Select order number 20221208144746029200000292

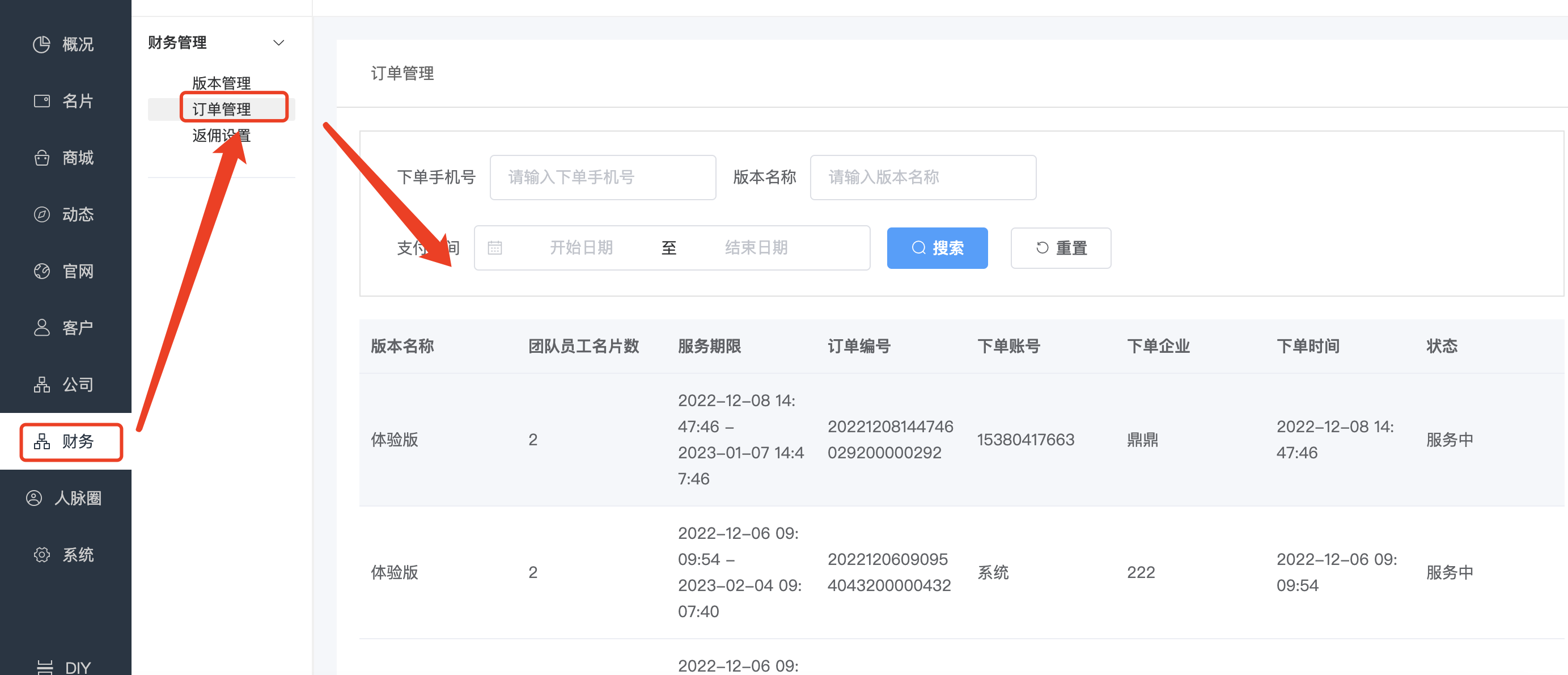891,439
